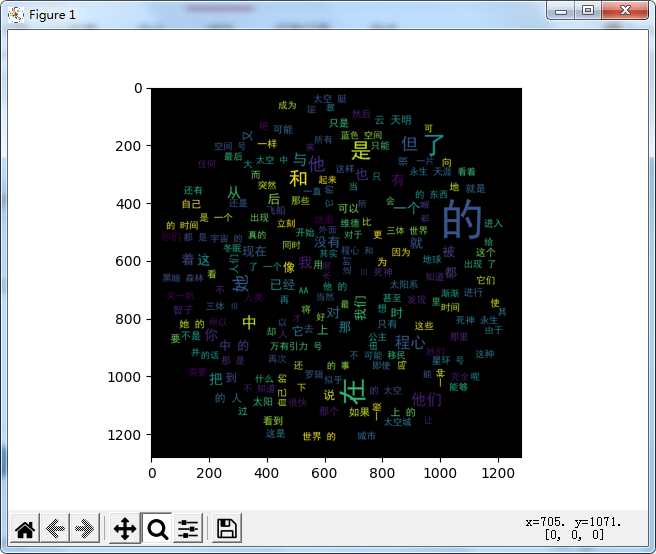
Task: Click the purple word 他们
Action: (426, 399)
